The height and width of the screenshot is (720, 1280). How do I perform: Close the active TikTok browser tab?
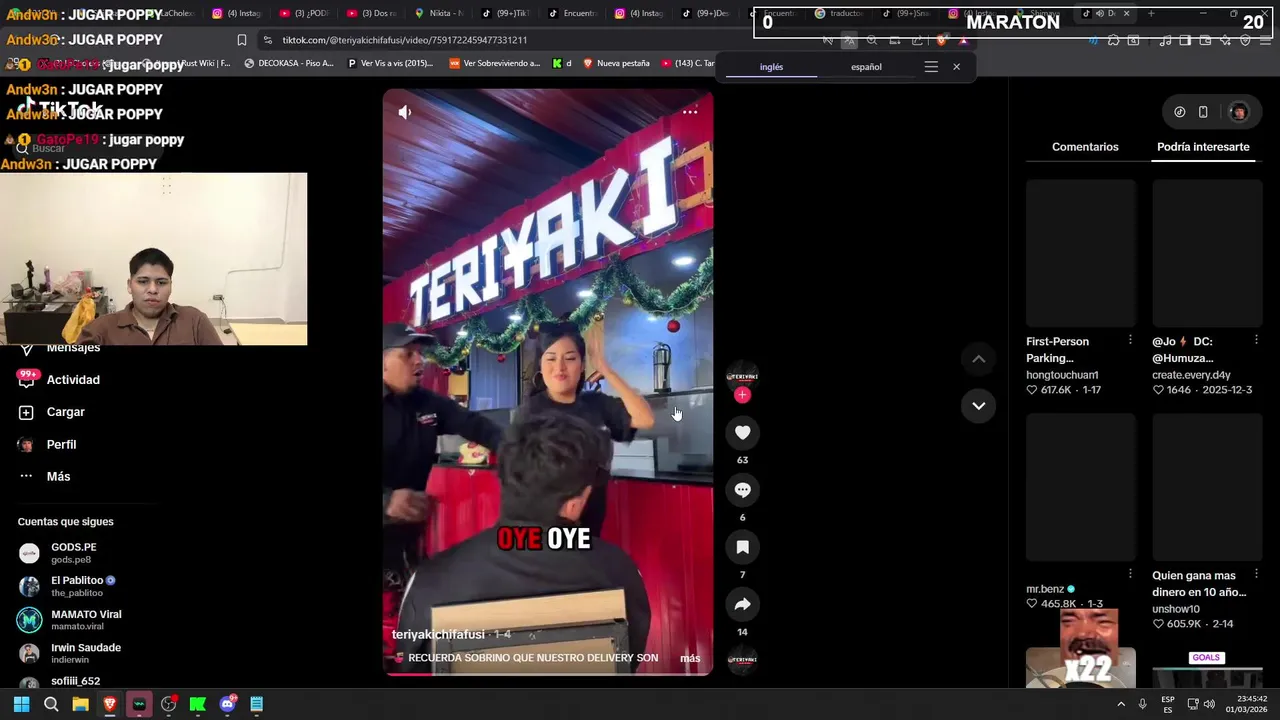click(1126, 13)
